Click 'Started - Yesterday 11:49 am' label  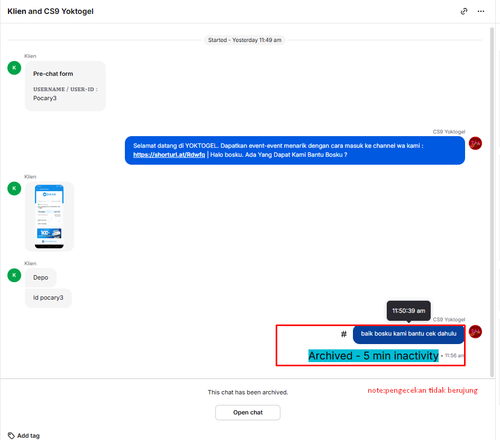(245, 40)
